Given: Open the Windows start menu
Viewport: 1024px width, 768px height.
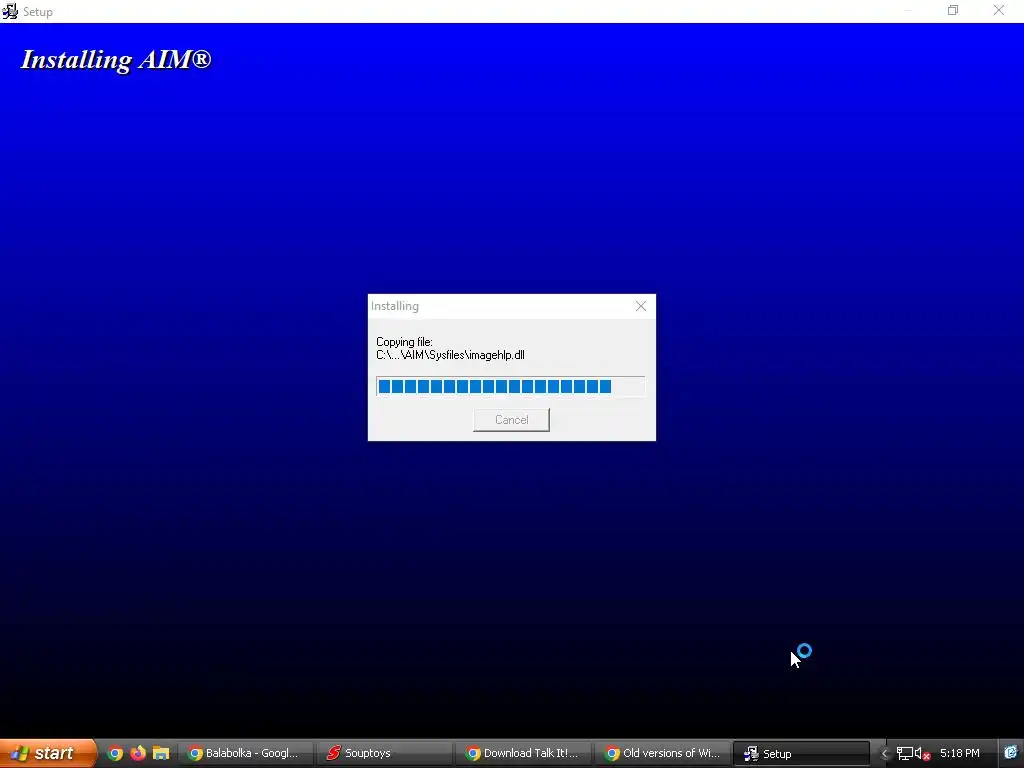Looking at the screenshot, I should [47, 753].
